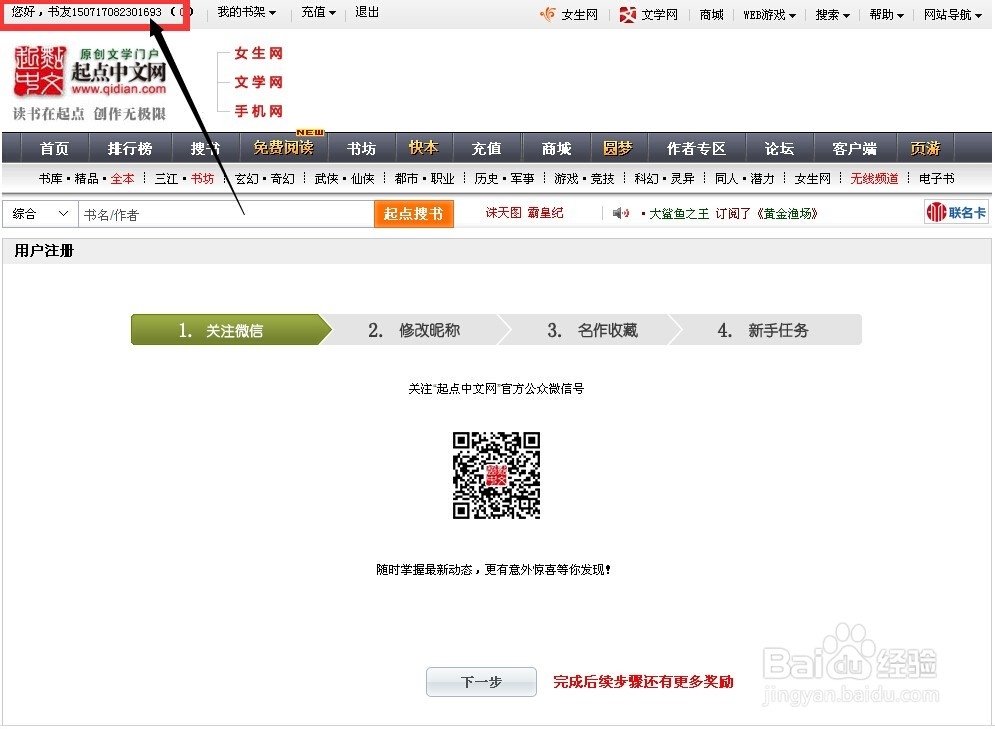Click the 电子书 sub-navigation link
Viewport: 995px width, 729px height.
(937, 179)
